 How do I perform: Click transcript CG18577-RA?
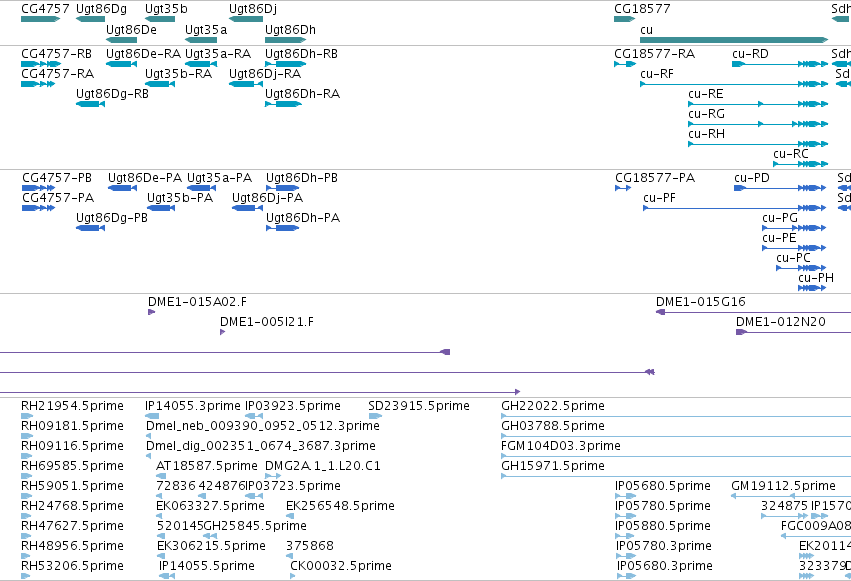(x=655, y=54)
